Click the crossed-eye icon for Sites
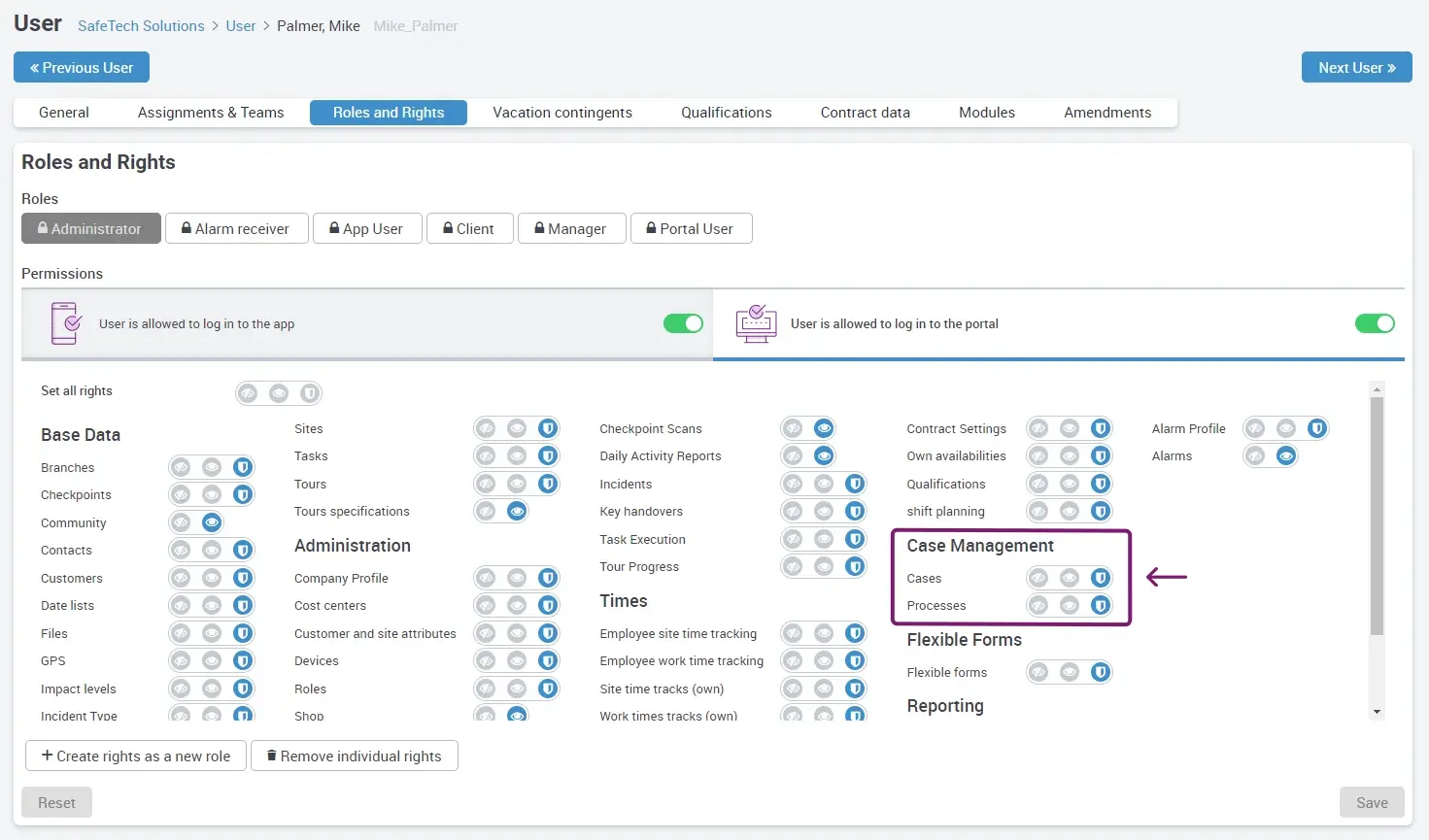 486,428
